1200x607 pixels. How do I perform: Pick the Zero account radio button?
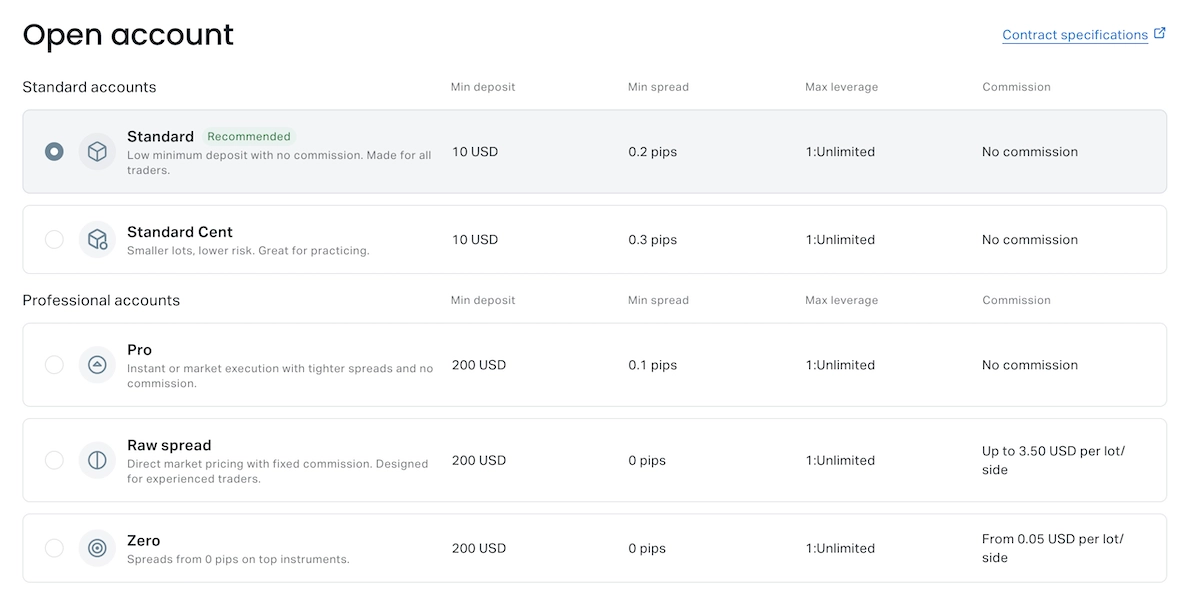pyautogui.click(x=54, y=548)
